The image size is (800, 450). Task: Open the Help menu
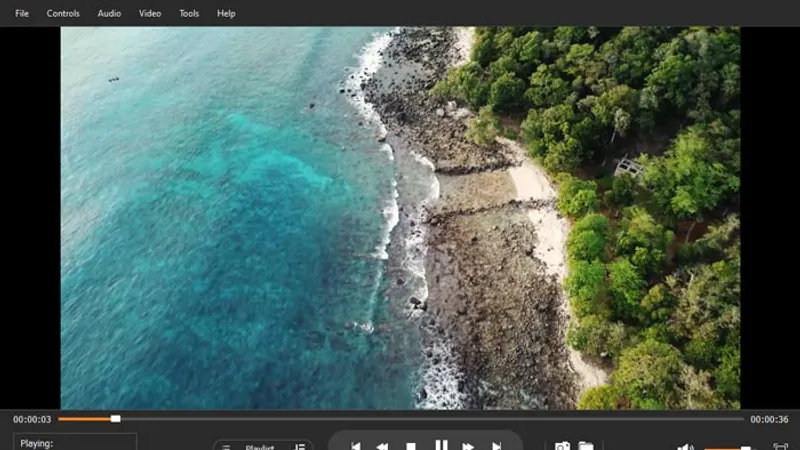[x=226, y=14]
